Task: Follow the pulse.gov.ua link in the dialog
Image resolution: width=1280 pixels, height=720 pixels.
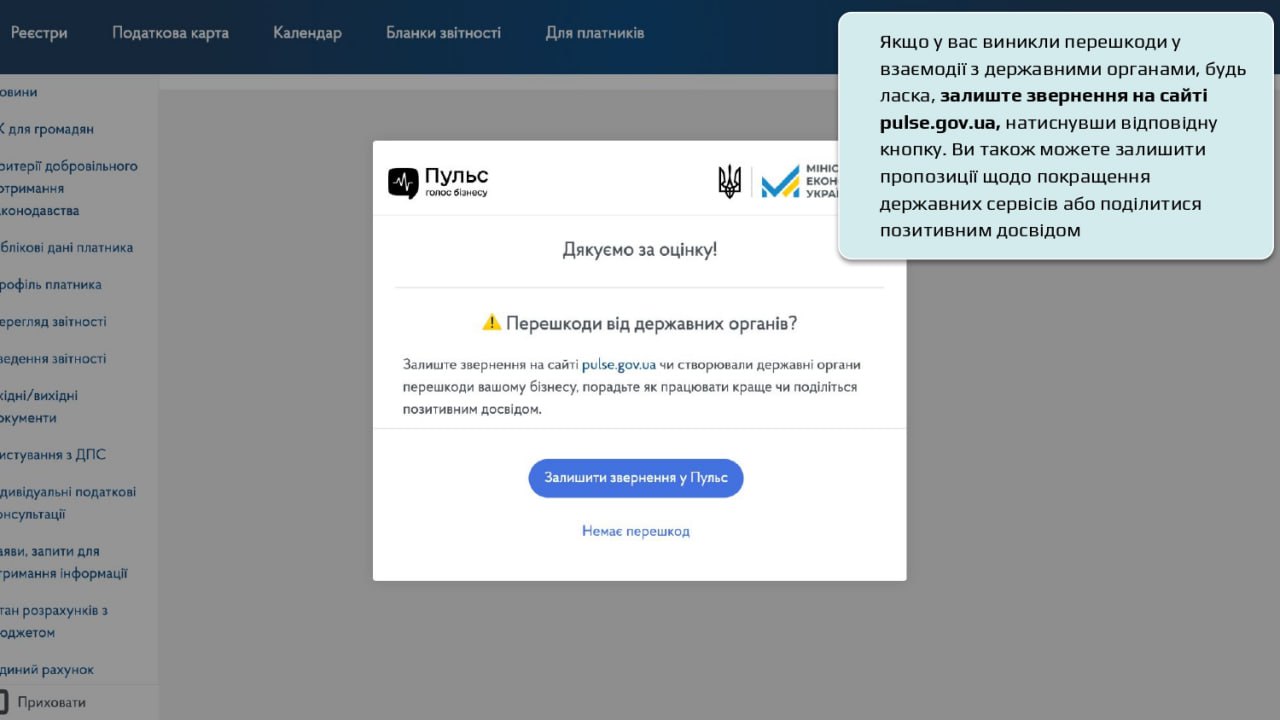Action: (618, 364)
